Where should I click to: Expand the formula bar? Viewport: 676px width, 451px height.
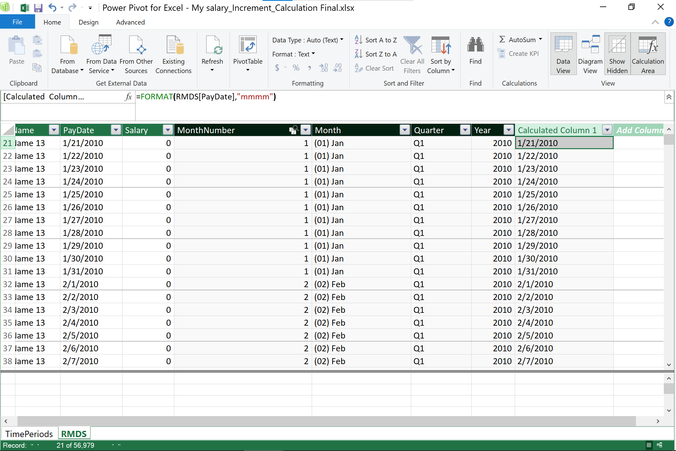pos(669,97)
